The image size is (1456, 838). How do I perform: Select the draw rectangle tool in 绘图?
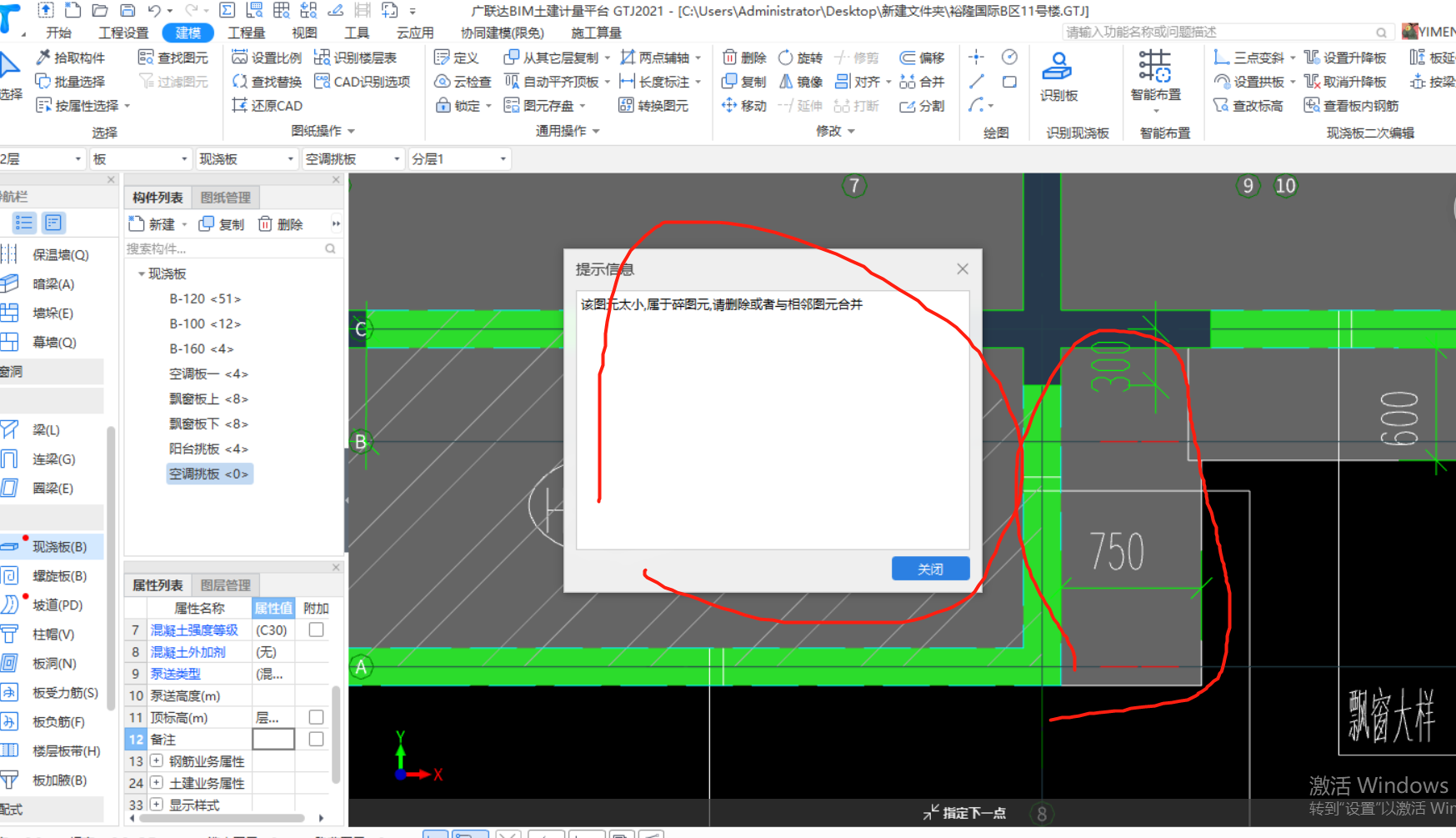pos(1009,82)
